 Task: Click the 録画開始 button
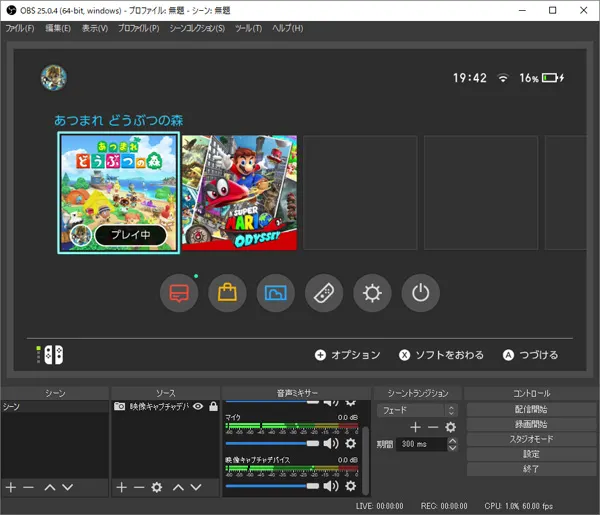[529, 424]
